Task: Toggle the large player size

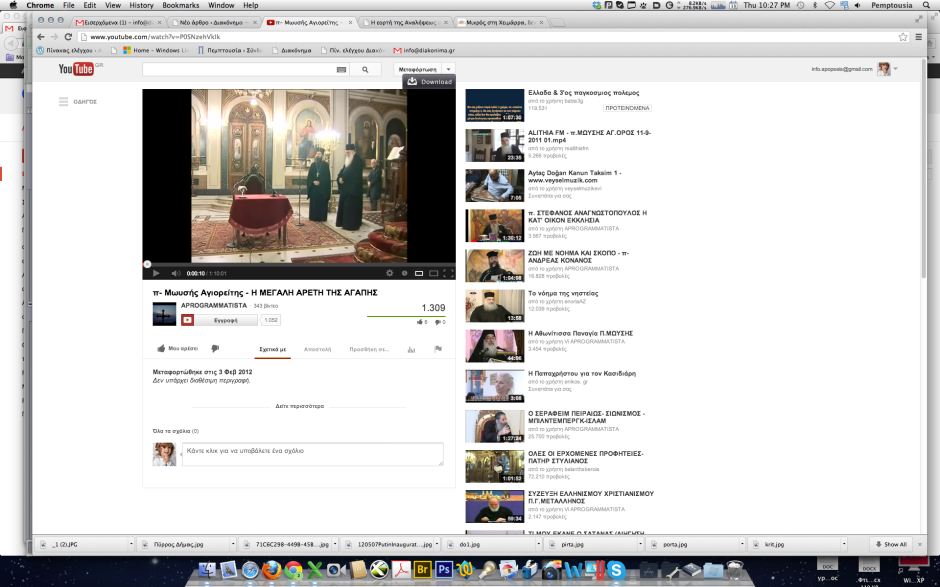Action: (433, 272)
